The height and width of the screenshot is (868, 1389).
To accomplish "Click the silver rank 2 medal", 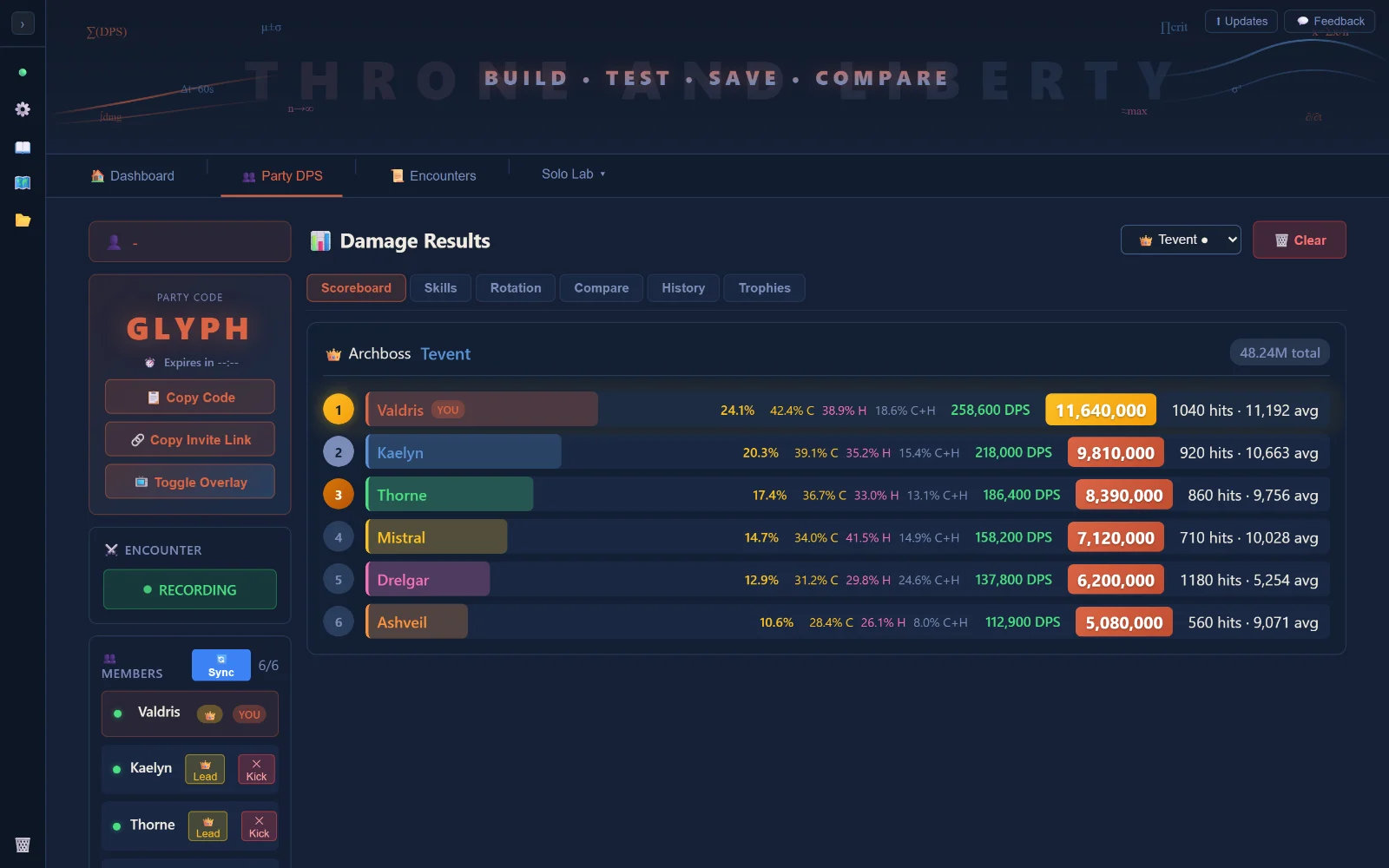I will (339, 452).
